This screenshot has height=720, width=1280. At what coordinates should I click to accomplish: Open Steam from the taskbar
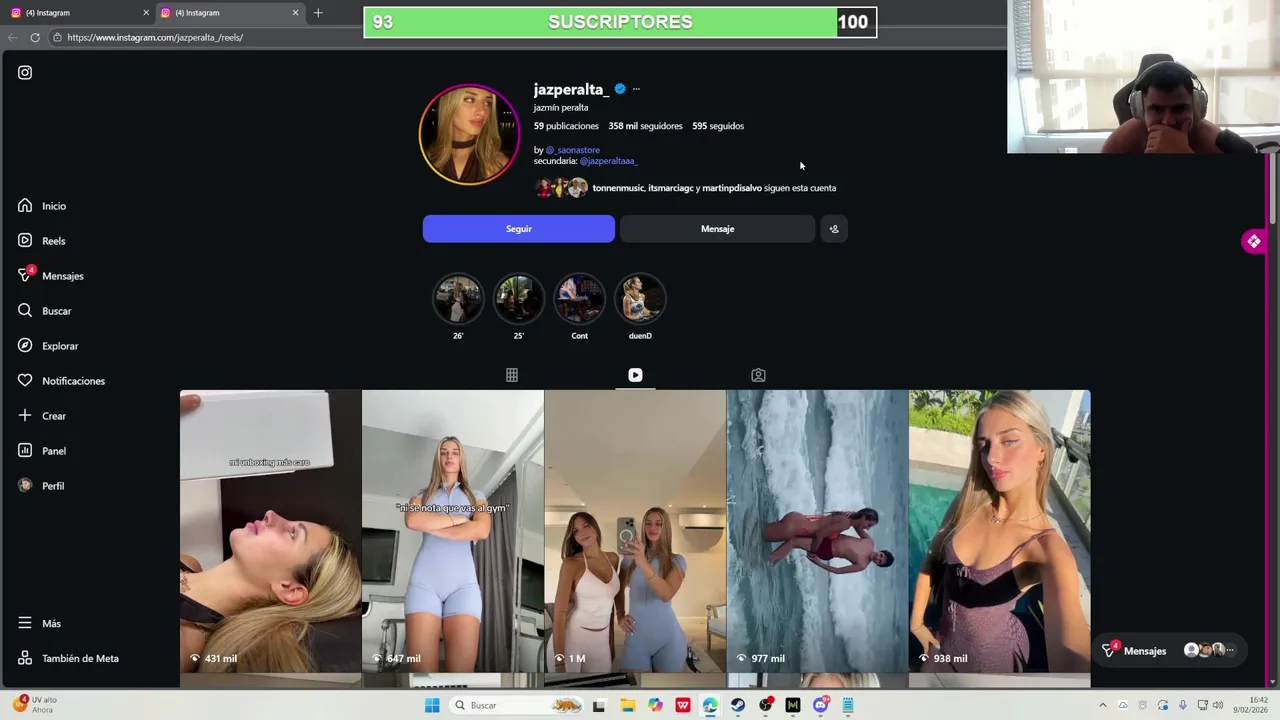click(738, 705)
